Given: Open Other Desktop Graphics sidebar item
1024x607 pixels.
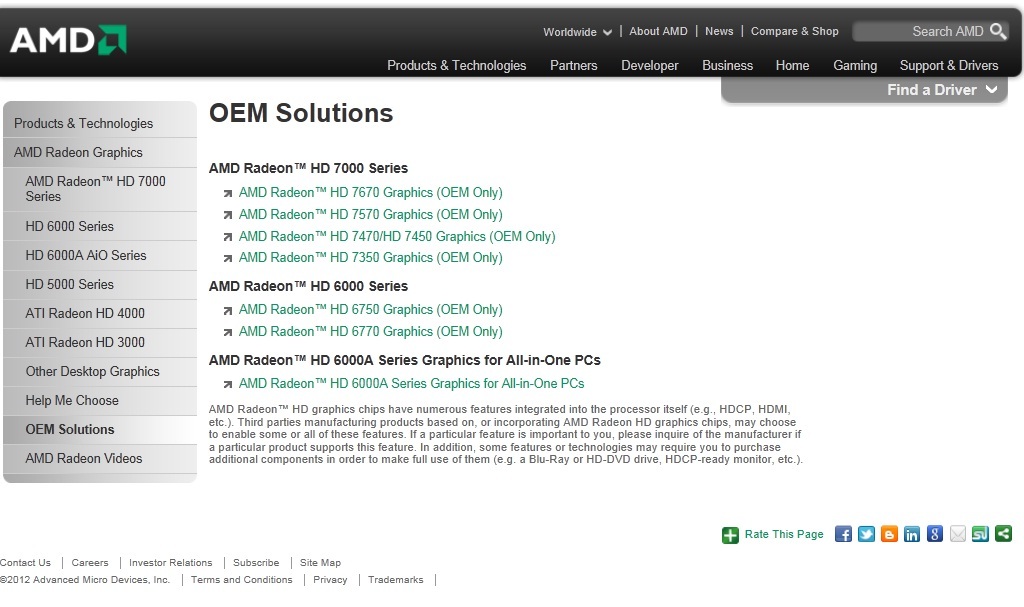Looking at the screenshot, I should click(100, 371).
